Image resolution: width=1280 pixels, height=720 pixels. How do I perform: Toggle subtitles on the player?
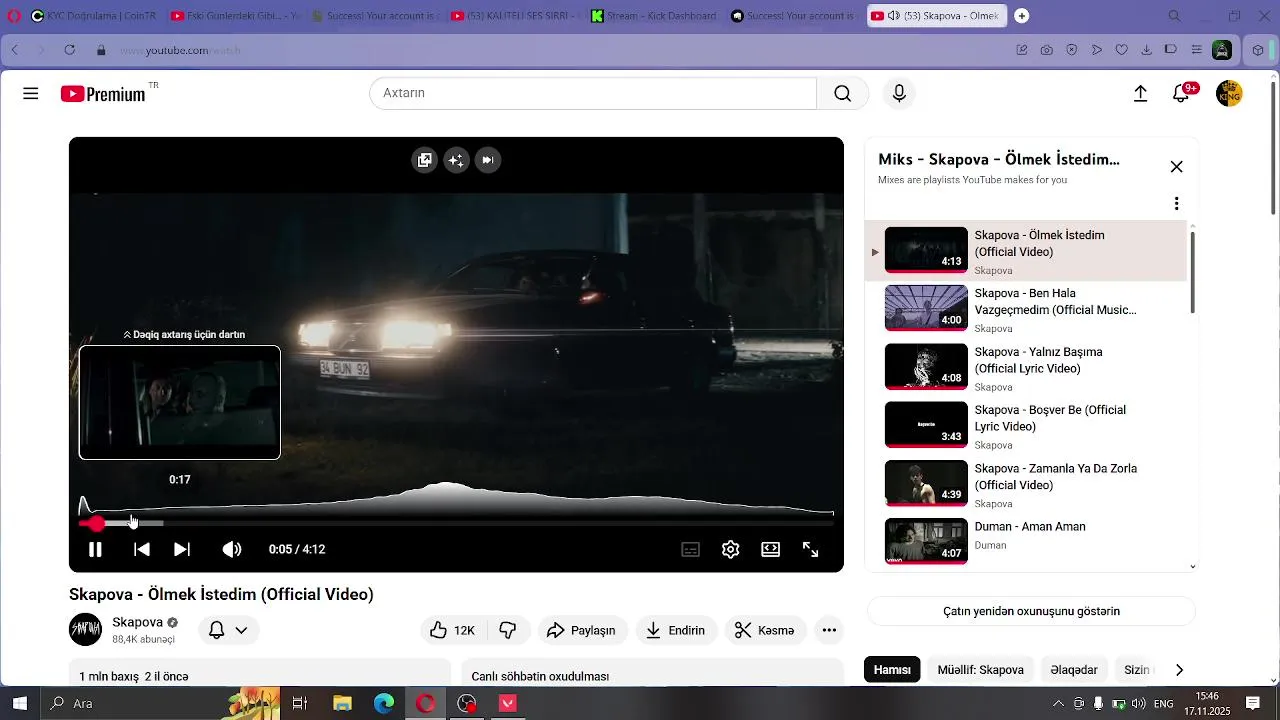690,549
